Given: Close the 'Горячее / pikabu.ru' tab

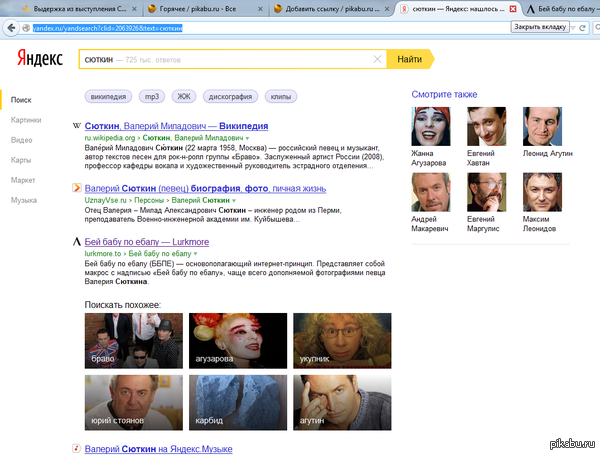Looking at the screenshot, I should coord(260,9).
